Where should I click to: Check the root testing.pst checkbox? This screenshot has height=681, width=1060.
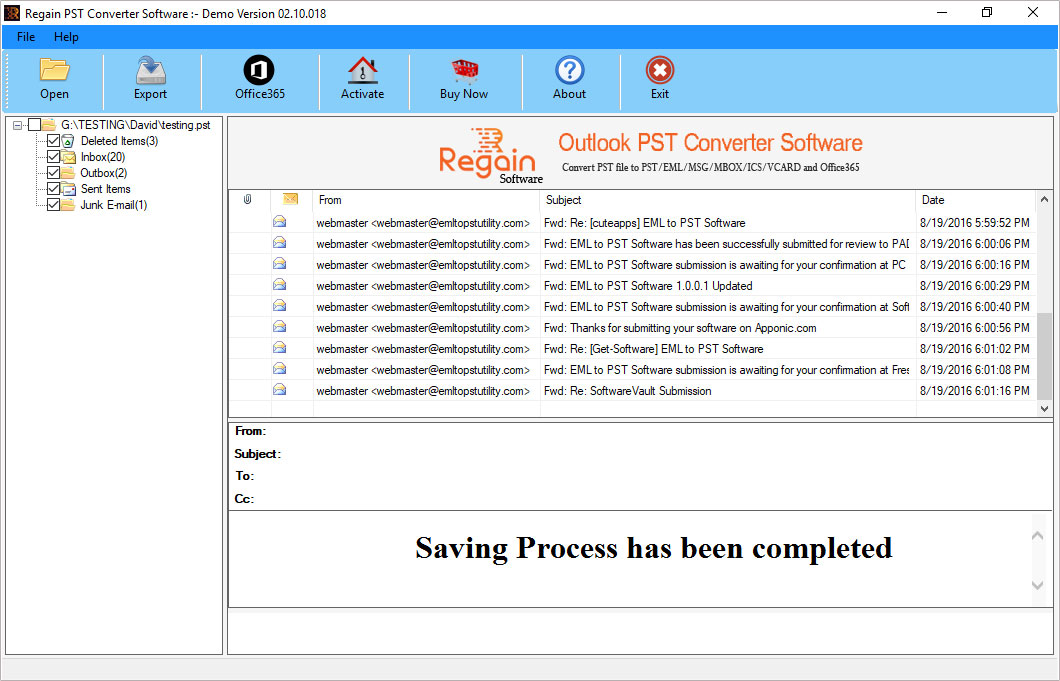coord(34,124)
